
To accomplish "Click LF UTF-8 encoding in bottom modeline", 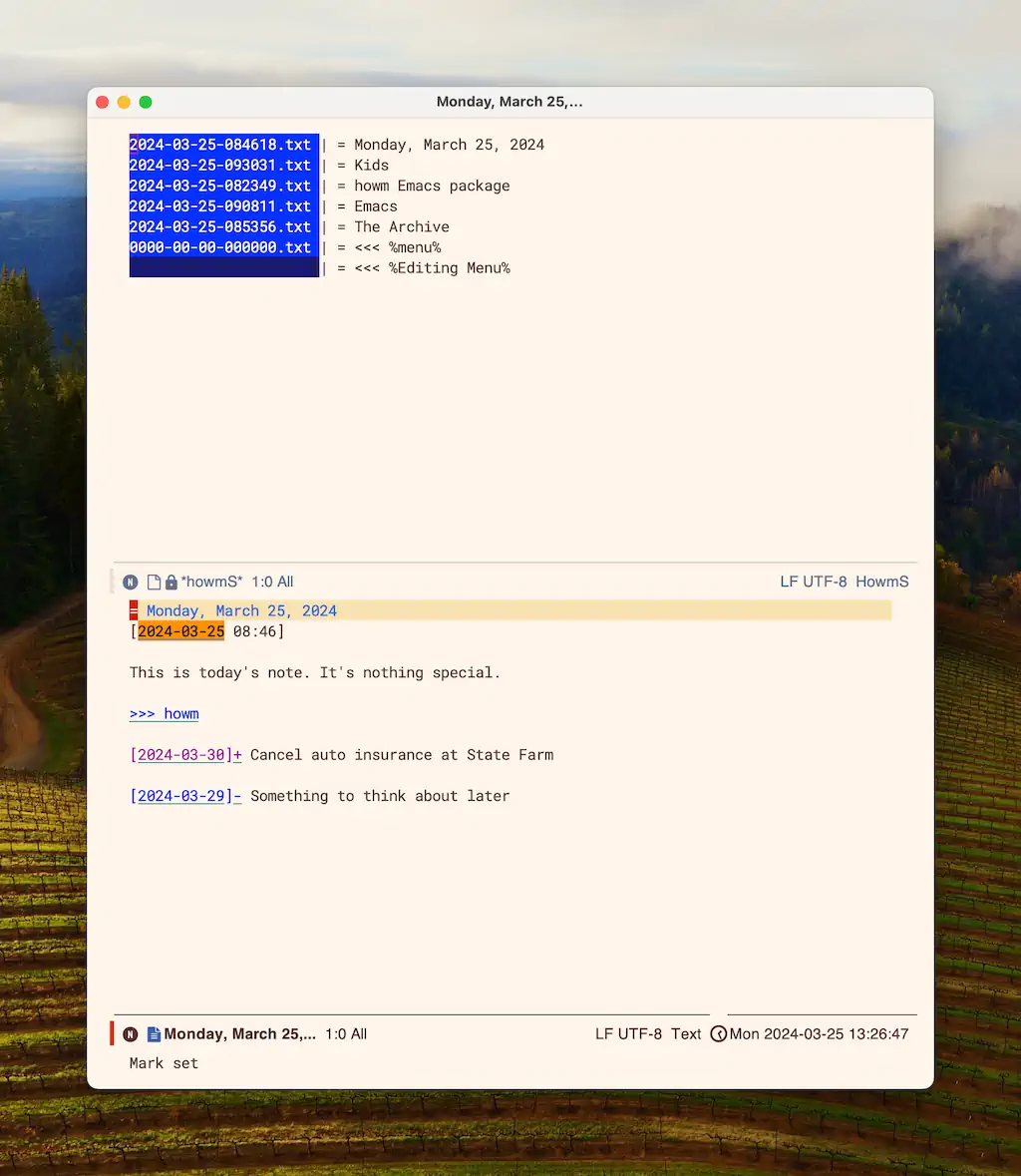I will 628,1034.
